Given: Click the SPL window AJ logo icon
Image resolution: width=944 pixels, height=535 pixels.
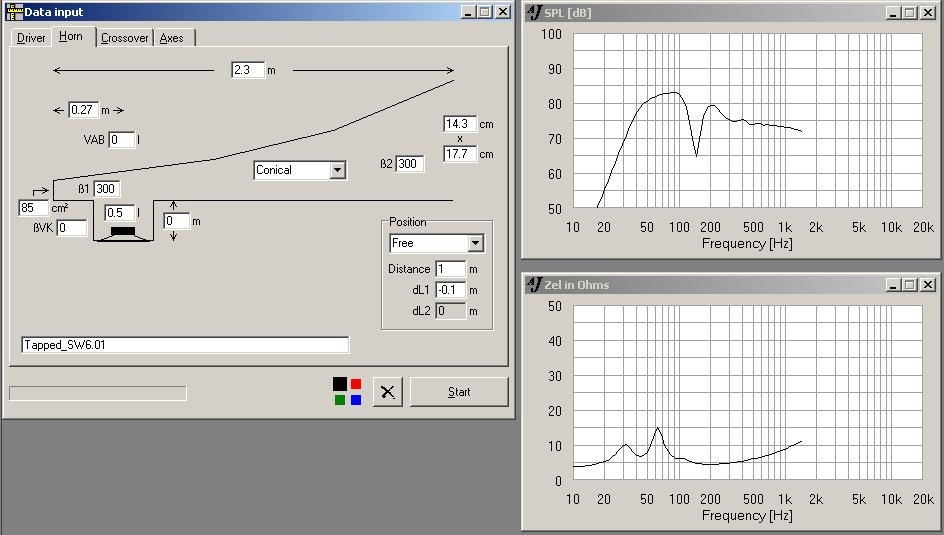Looking at the screenshot, I should click(534, 12).
